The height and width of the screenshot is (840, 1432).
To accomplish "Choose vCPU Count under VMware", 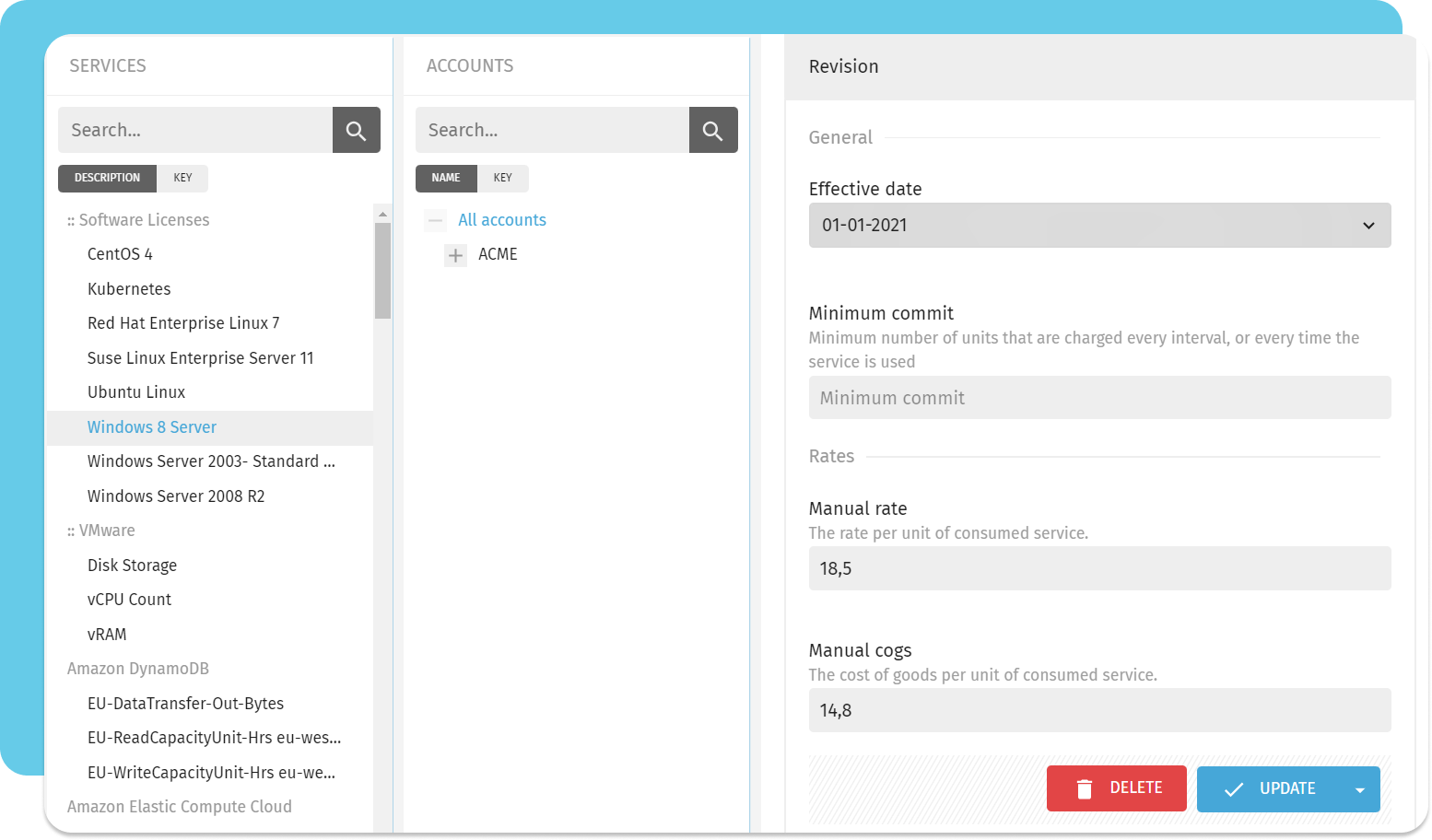I will pos(129,600).
